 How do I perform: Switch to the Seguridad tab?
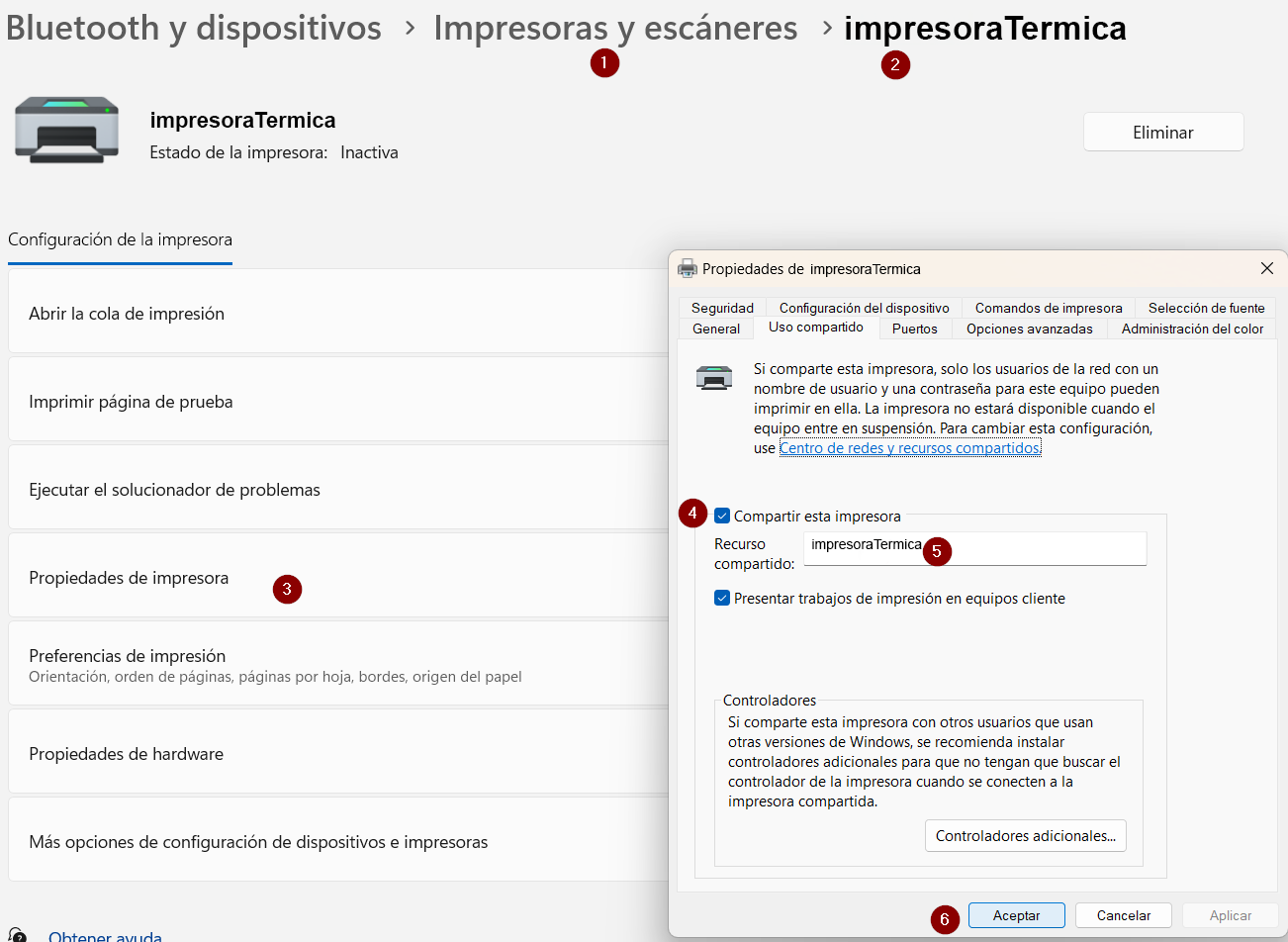point(721,307)
